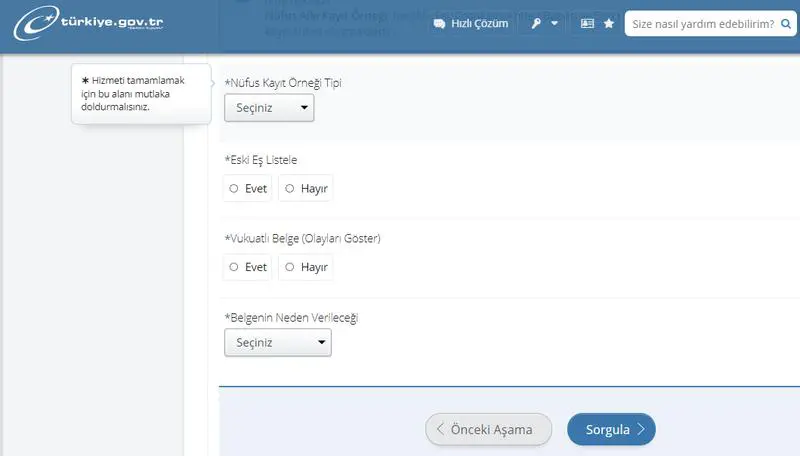Viewport: 800px width, 456px height.
Task: Click the favorites star icon
Action: (x=609, y=23)
